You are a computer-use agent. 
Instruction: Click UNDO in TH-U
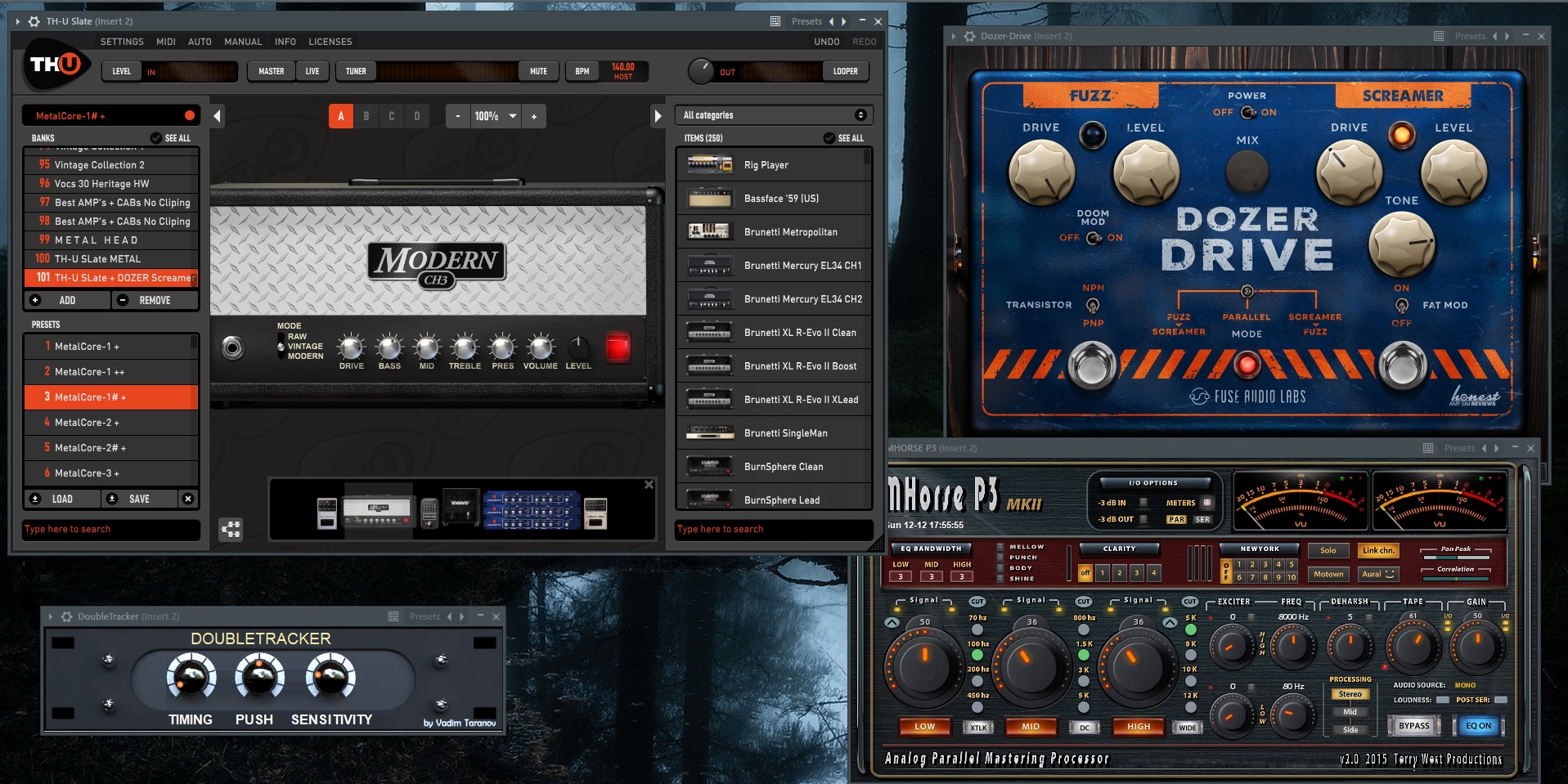point(826,42)
